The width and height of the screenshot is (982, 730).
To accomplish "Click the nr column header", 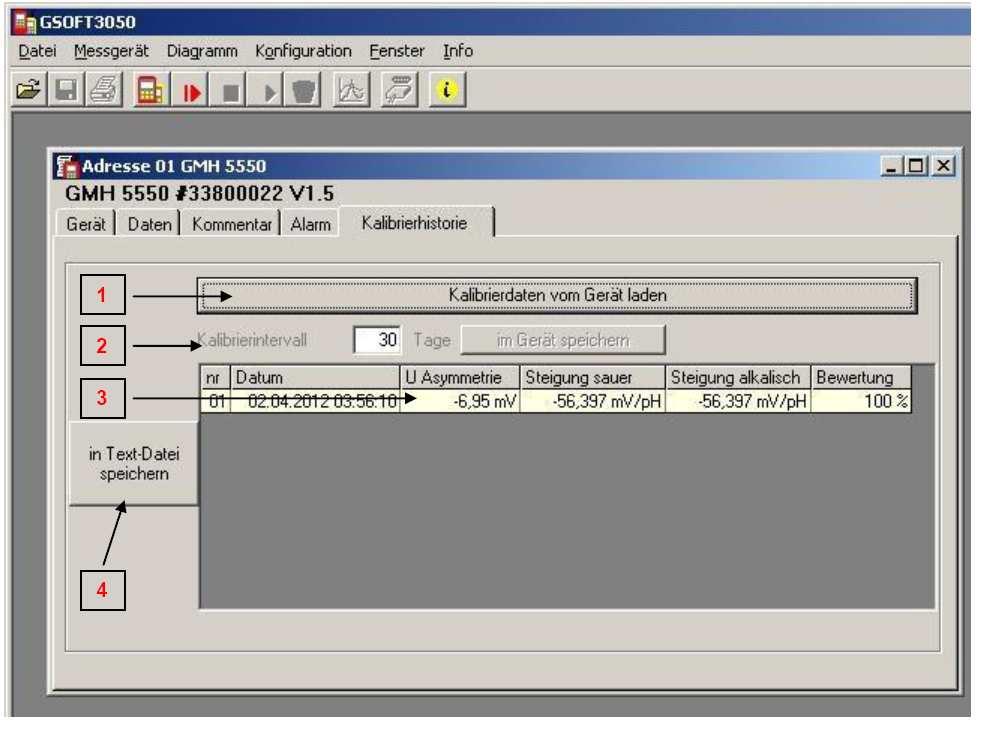I will pyautogui.click(x=215, y=378).
